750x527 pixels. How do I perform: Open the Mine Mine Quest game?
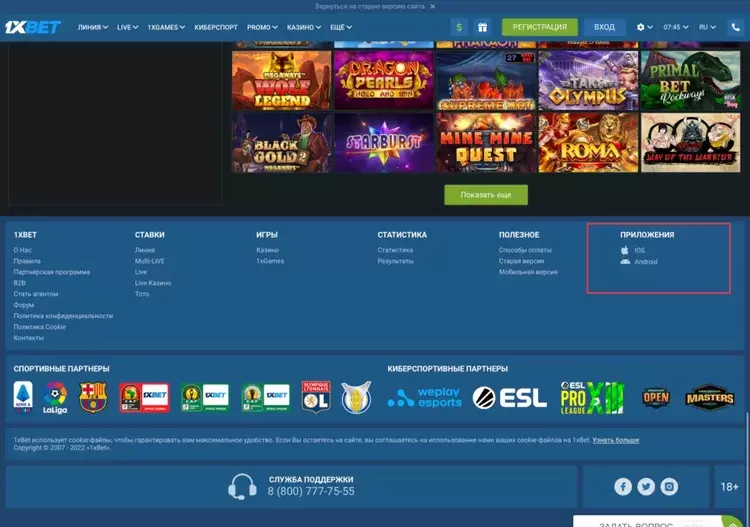point(486,143)
